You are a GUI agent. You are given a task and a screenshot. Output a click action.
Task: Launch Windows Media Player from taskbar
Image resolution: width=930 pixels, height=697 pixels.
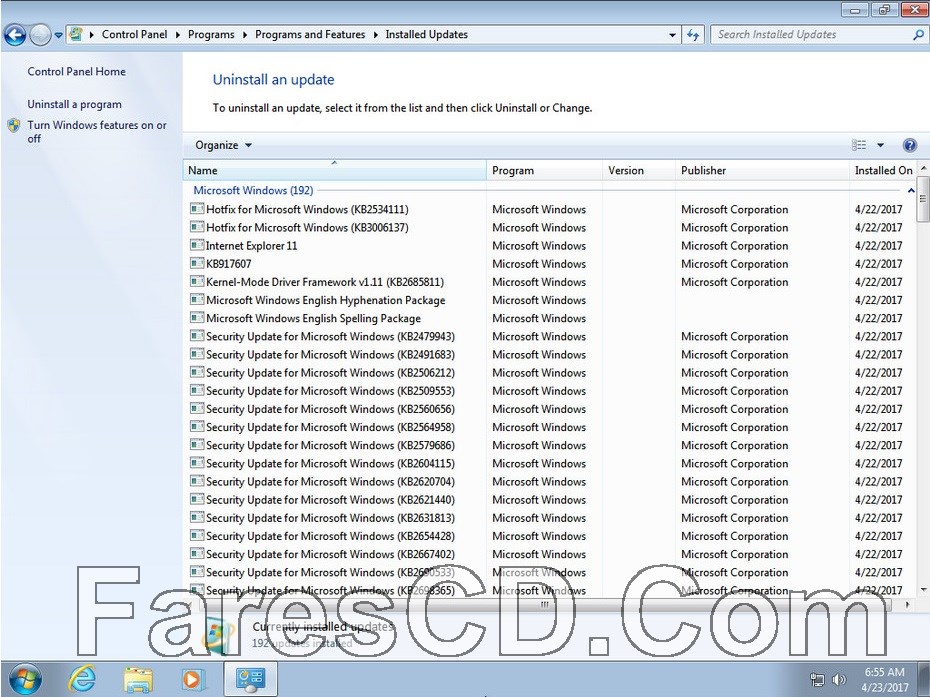tap(192, 679)
